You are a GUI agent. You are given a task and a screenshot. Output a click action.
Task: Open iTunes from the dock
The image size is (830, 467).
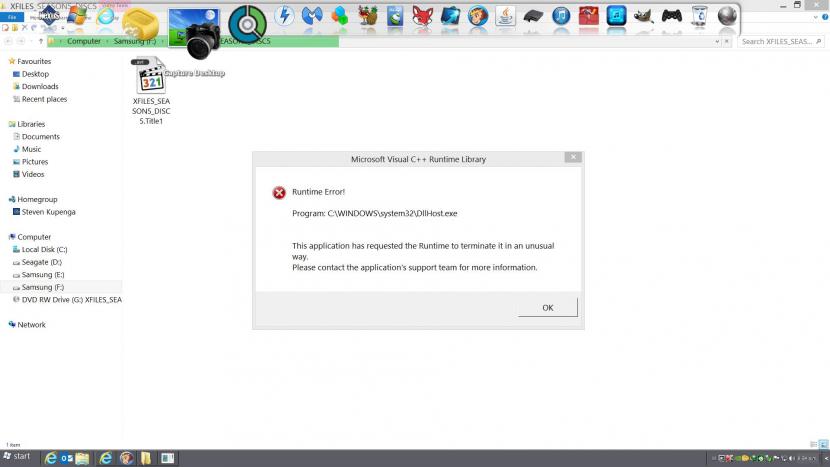561,16
